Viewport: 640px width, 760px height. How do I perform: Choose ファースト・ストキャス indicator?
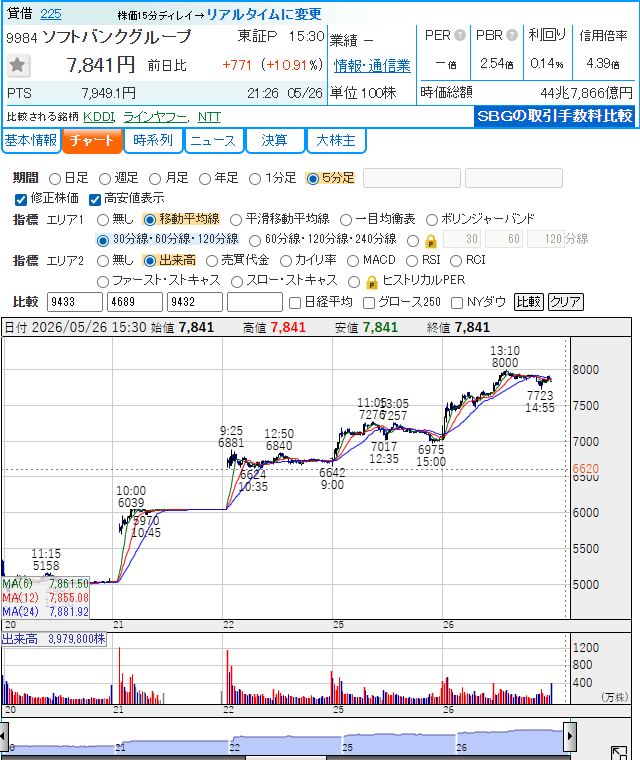pyautogui.click(x=103, y=282)
